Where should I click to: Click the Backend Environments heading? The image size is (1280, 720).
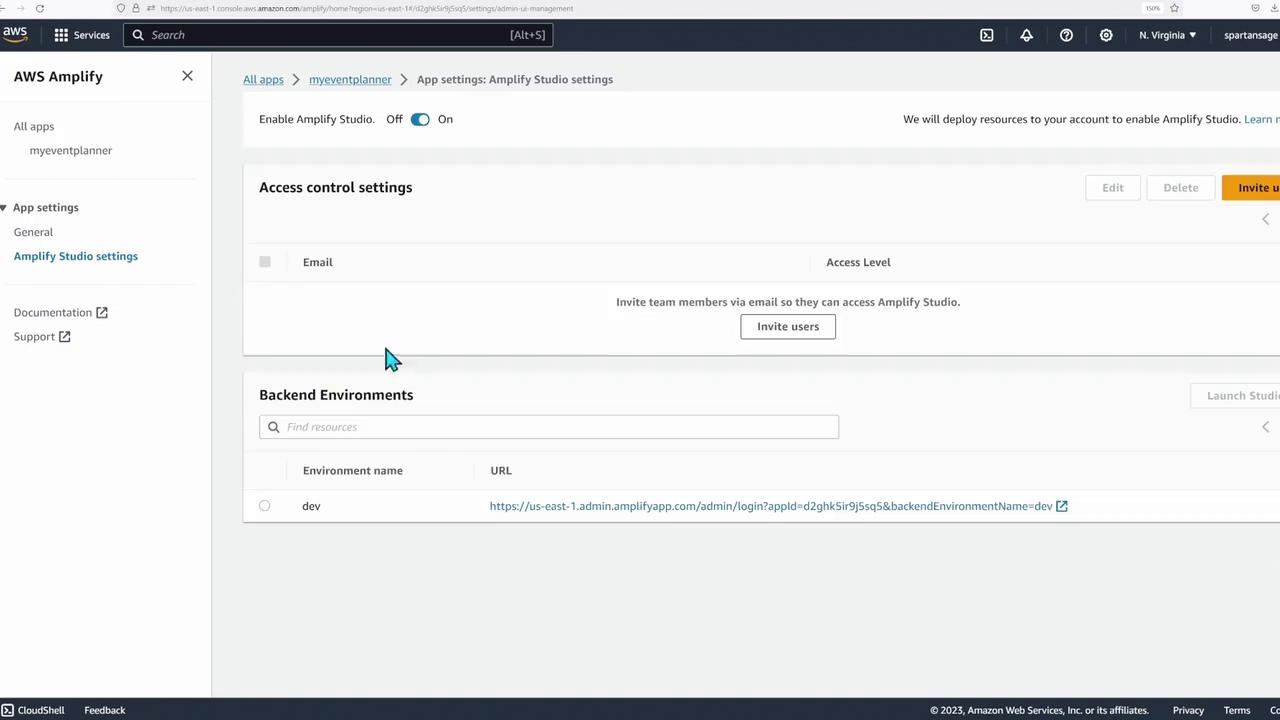click(336, 395)
